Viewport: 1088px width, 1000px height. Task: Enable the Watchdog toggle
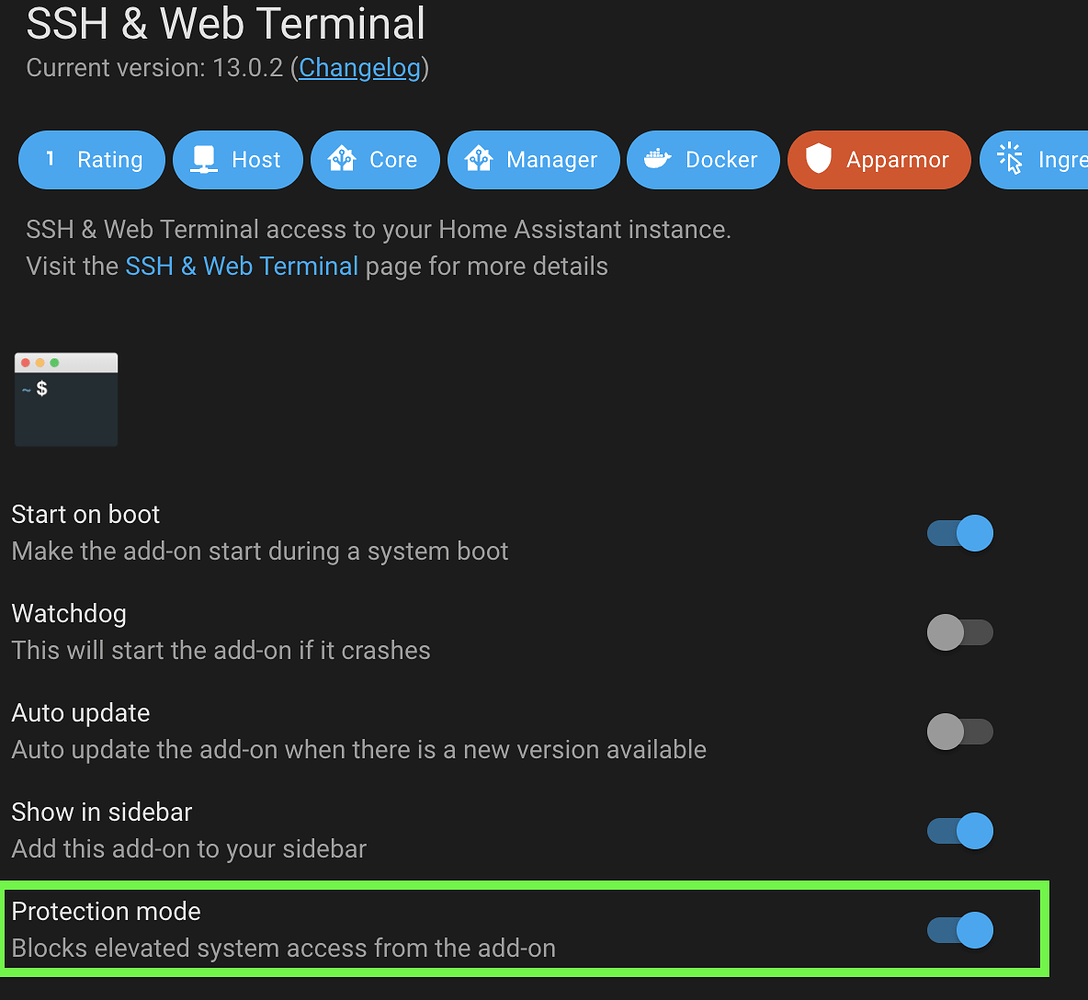[960, 632]
